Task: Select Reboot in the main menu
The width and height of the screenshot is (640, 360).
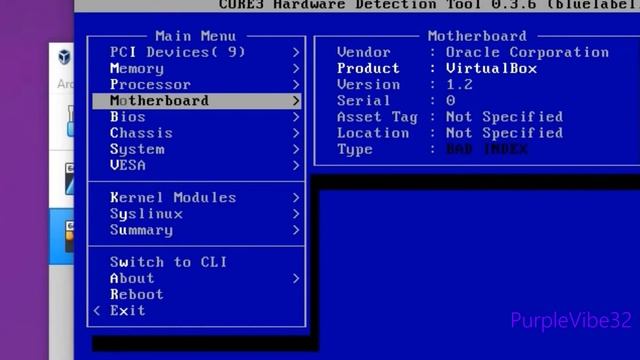Action: [197, 294]
